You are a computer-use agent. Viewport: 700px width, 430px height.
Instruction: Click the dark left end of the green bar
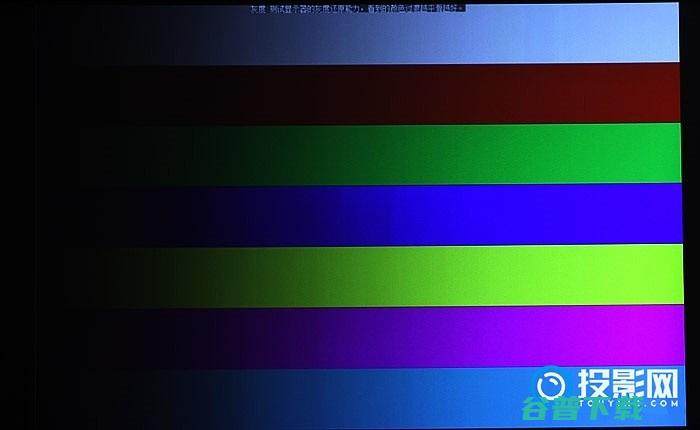point(60,154)
